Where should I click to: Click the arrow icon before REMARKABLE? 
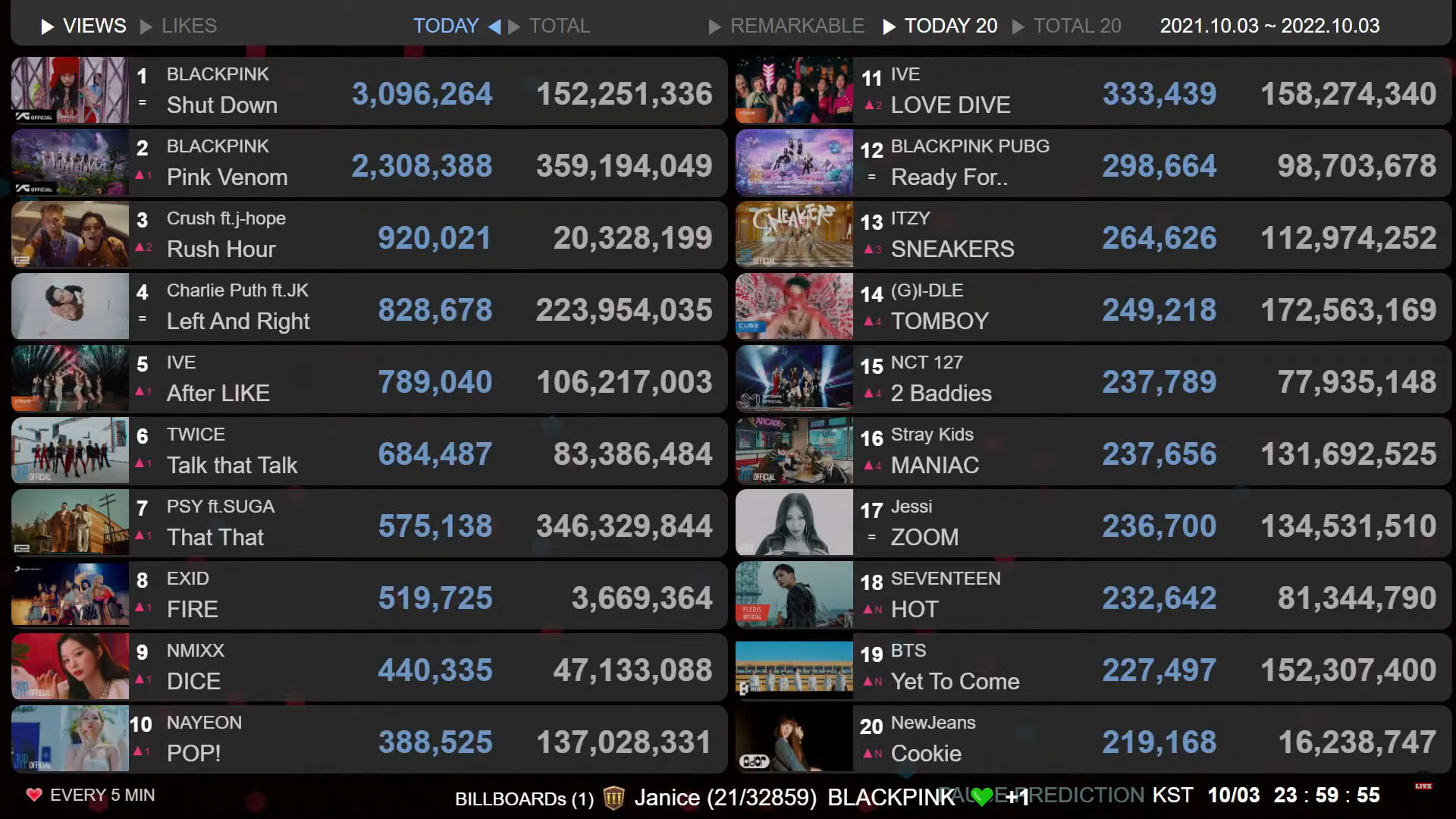point(714,27)
